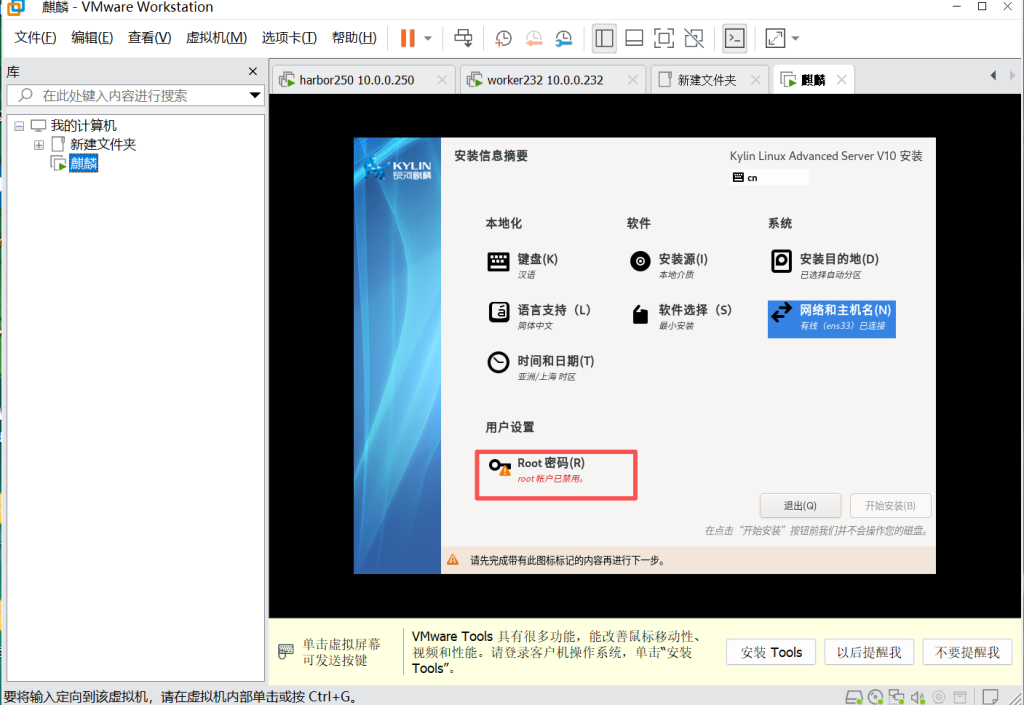Open the 虚拟机(M) menu
Screen dimensions: 1024x705
(216, 38)
